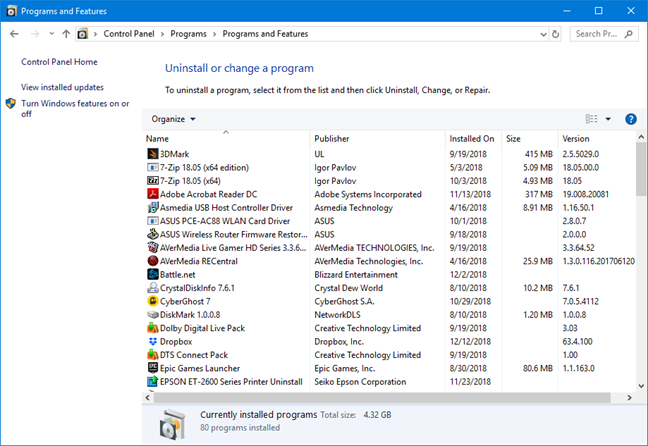Sort by the Name column header
Viewport: 648px width, 446px height.
point(226,138)
